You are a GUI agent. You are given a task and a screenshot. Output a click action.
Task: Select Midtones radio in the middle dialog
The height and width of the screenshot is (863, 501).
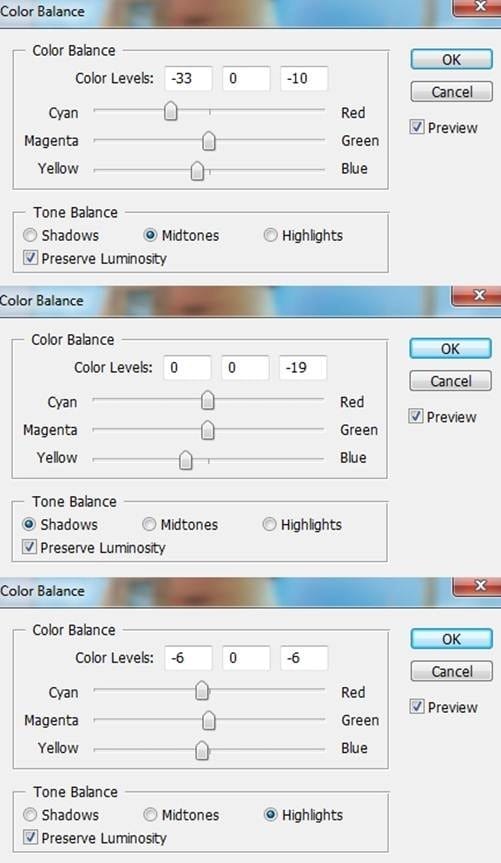pos(149,525)
